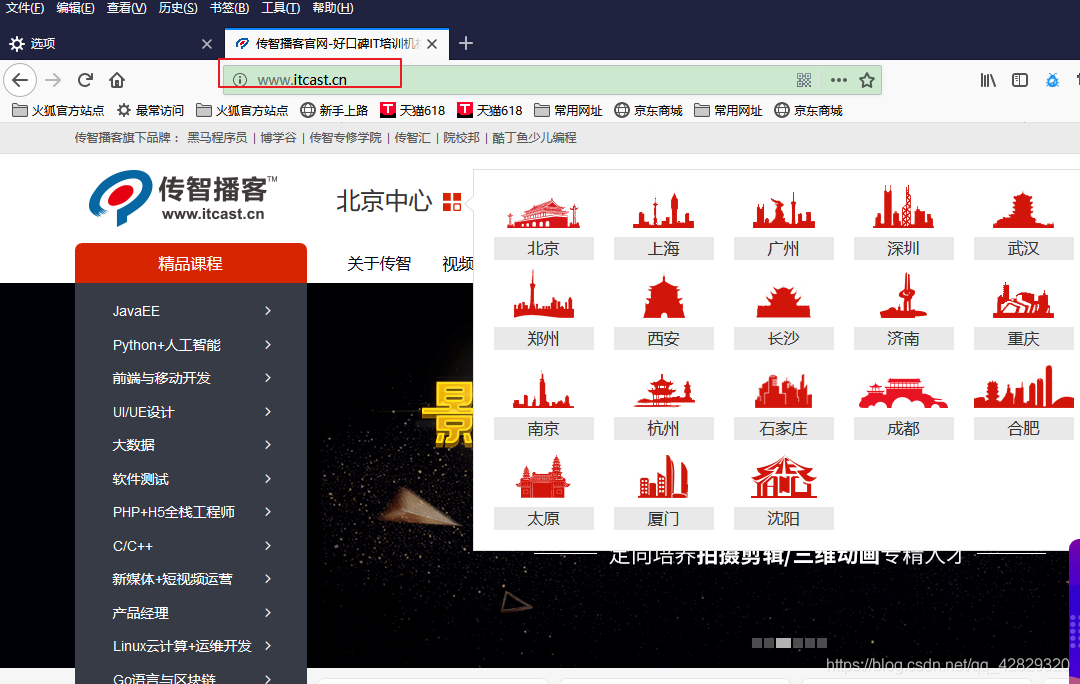
Task: Select the Wuhan tower icon
Action: click(1023, 210)
